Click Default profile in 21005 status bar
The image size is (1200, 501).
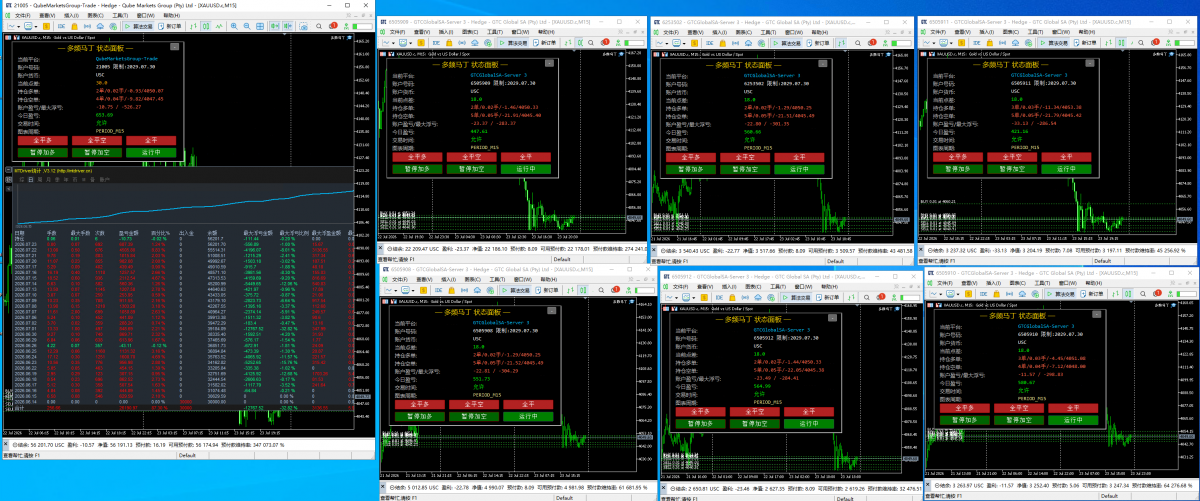click(188, 455)
